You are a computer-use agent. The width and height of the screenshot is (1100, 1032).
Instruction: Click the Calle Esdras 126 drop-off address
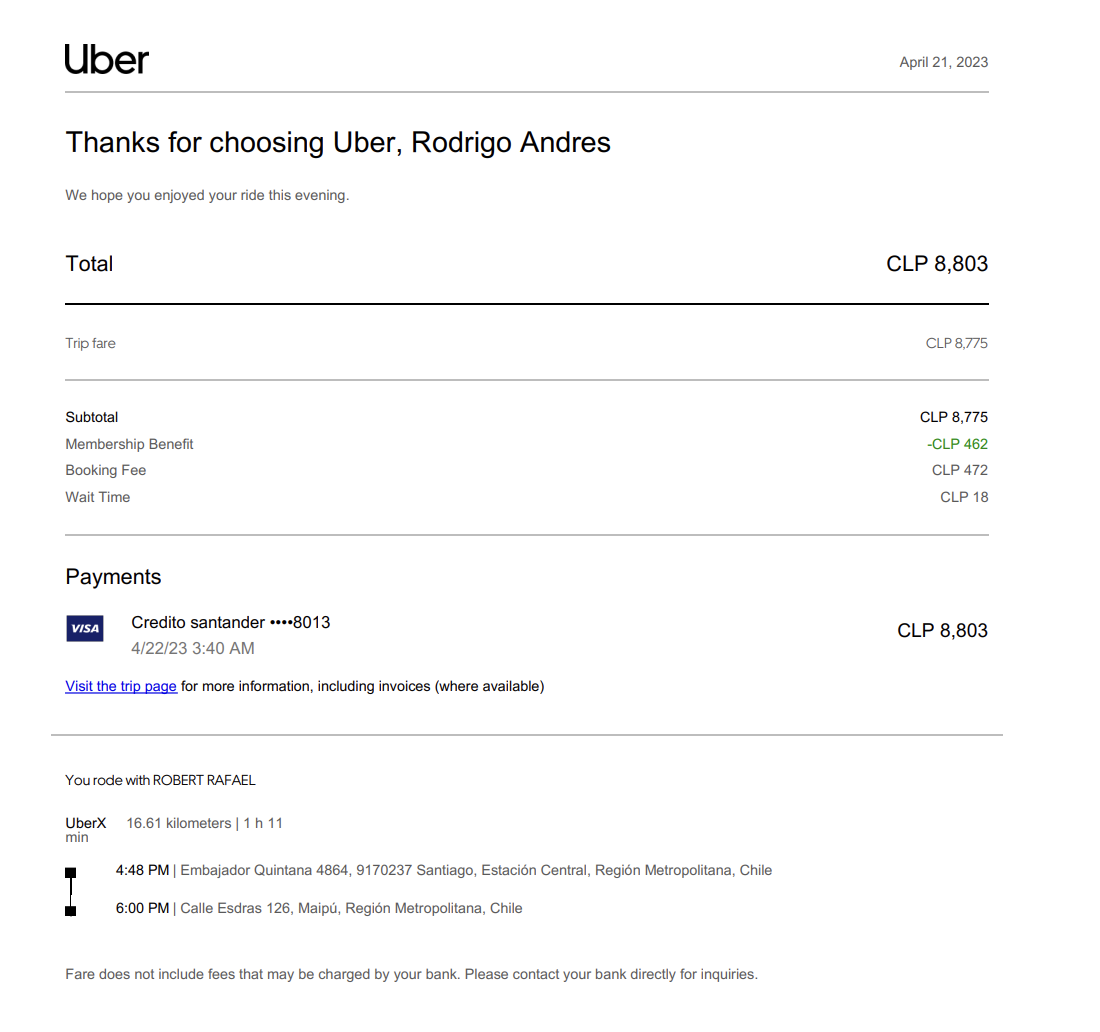click(351, 908)
